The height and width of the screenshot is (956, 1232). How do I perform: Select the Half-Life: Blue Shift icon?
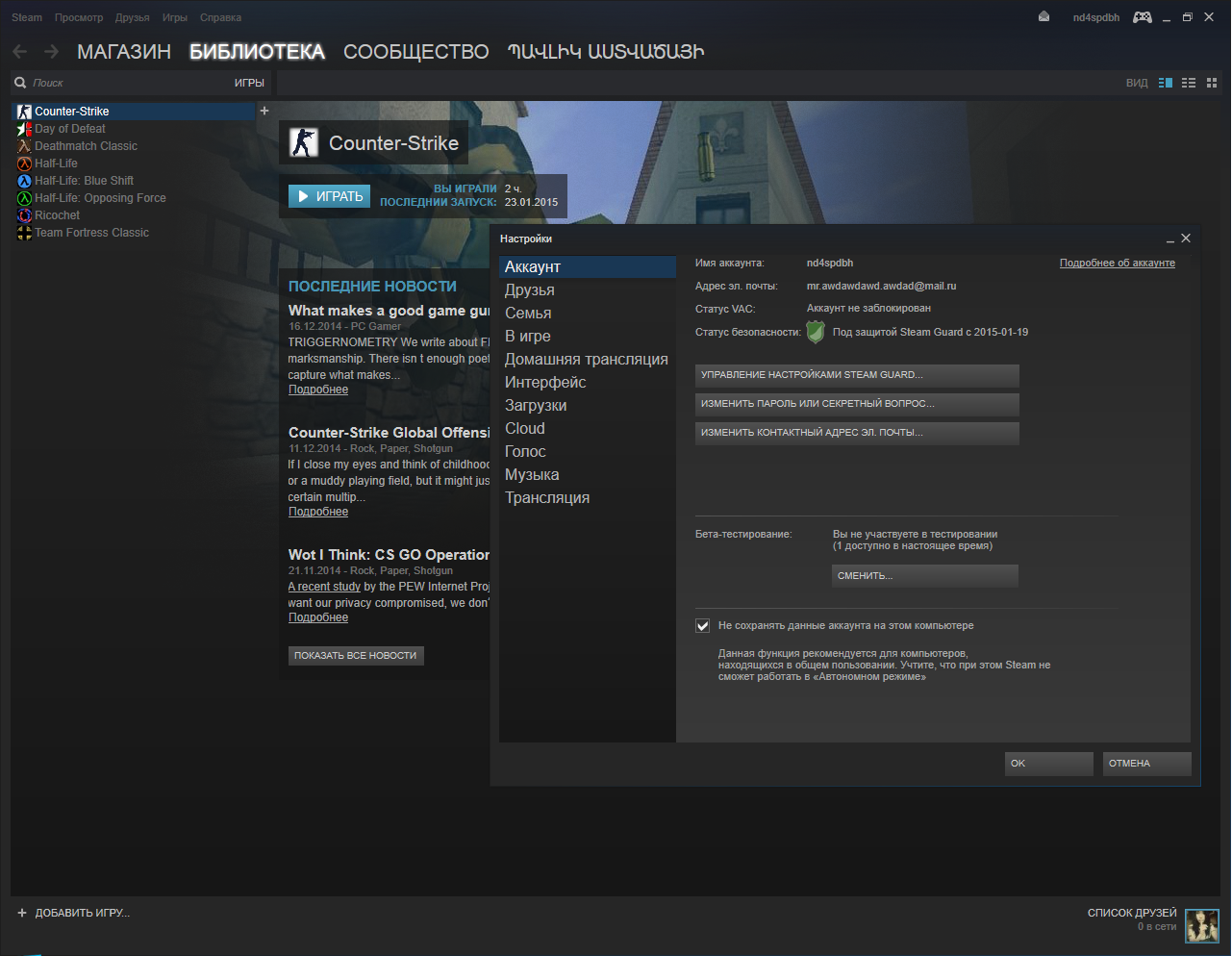[x=24, y=181]
